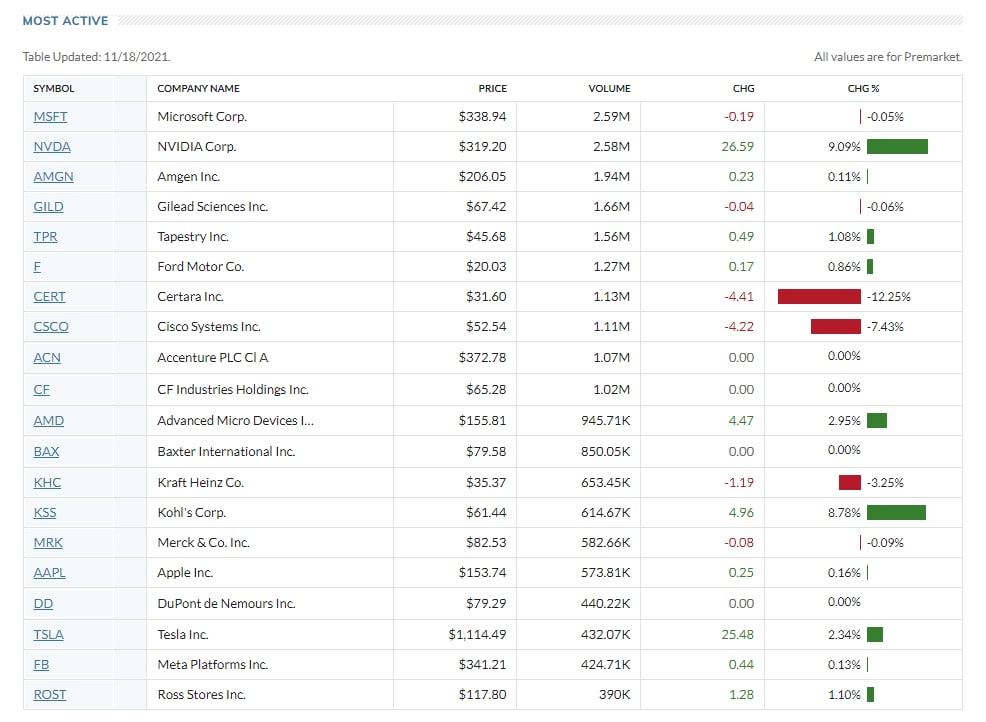Open the AMD ticker link

pyautogui.click(x=49, y=421)
